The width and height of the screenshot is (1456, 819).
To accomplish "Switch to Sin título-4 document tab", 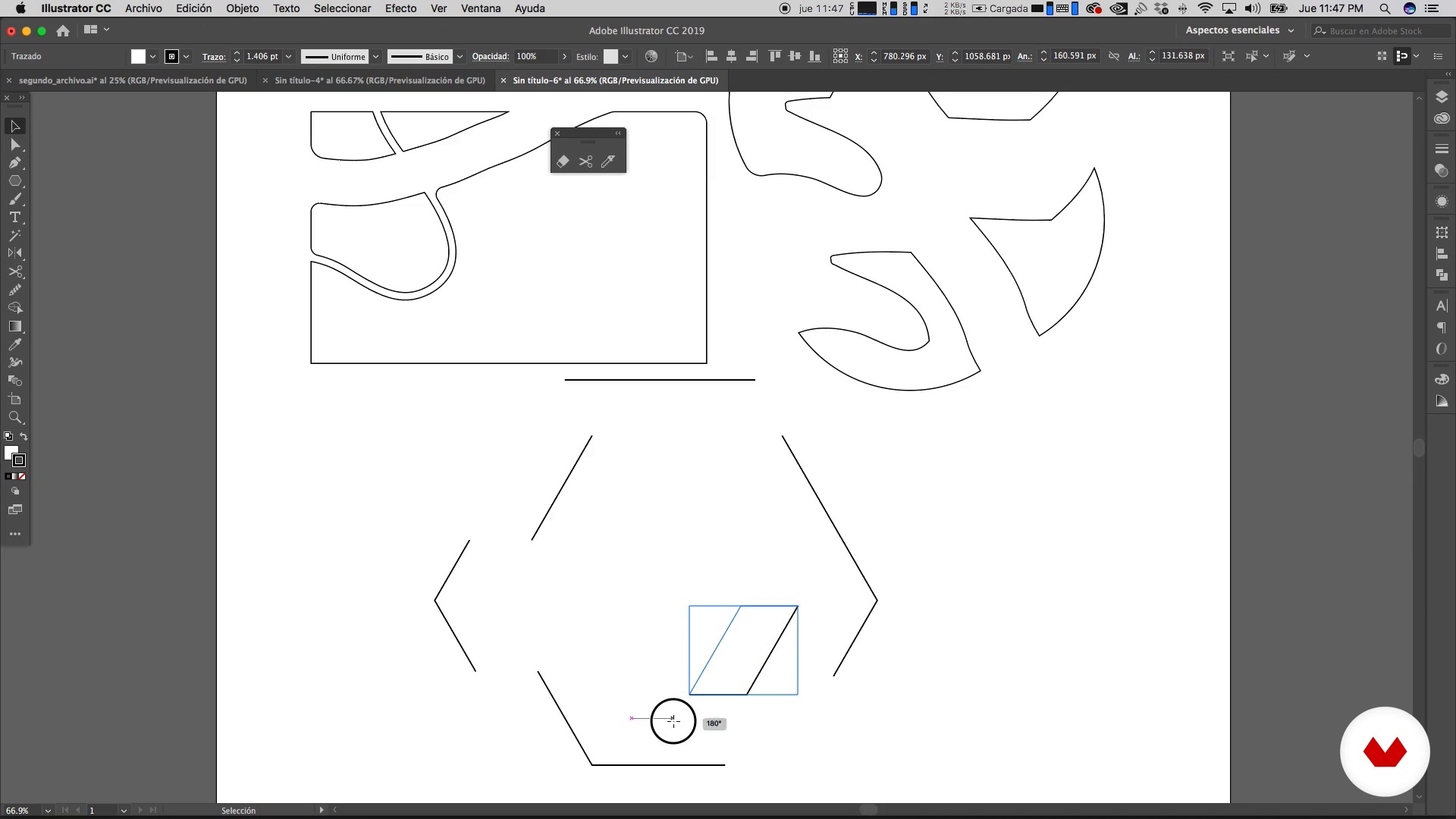I will click(x=380, y=80).
